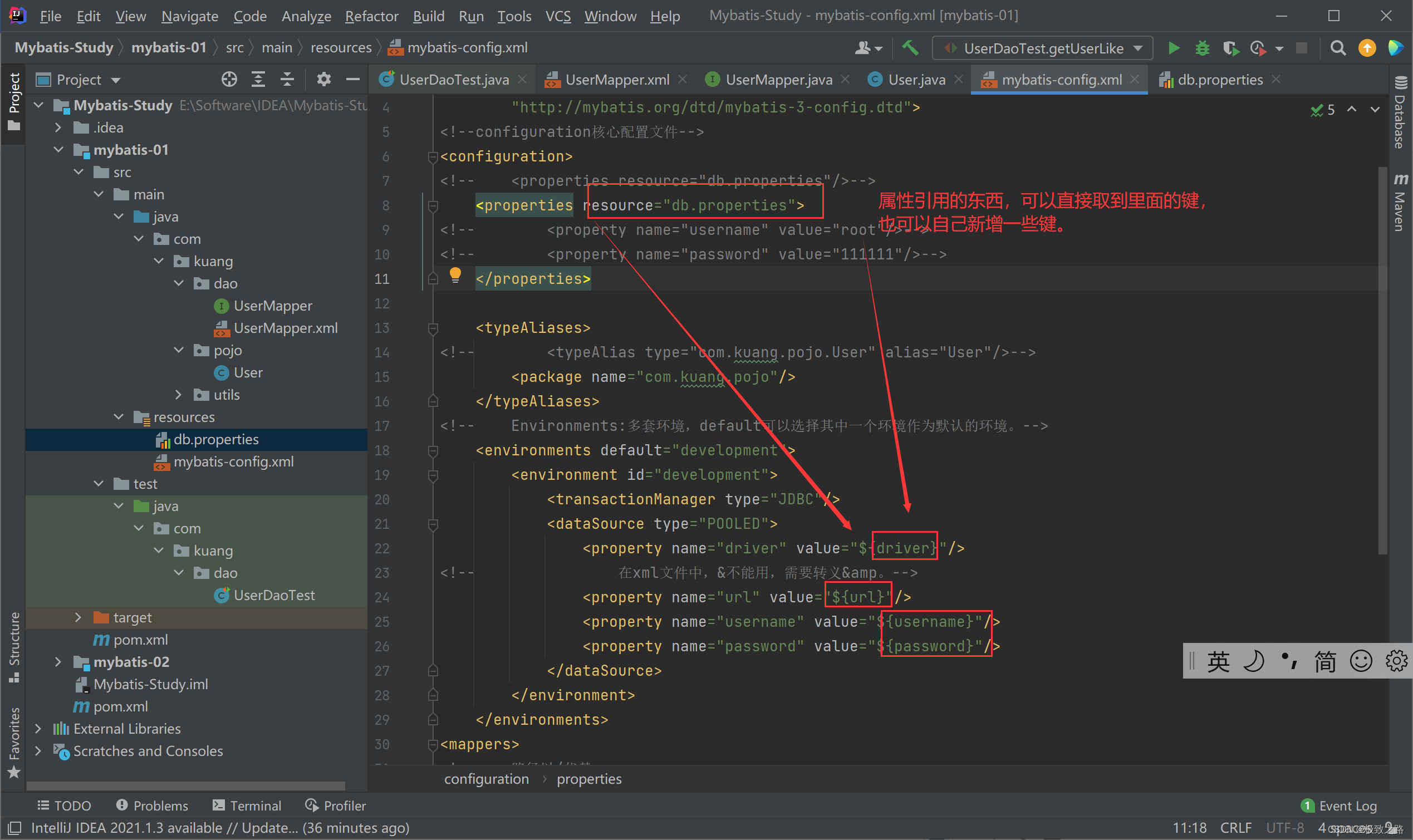
Task: Open the Problems tool window
Action: pos(152,805)
